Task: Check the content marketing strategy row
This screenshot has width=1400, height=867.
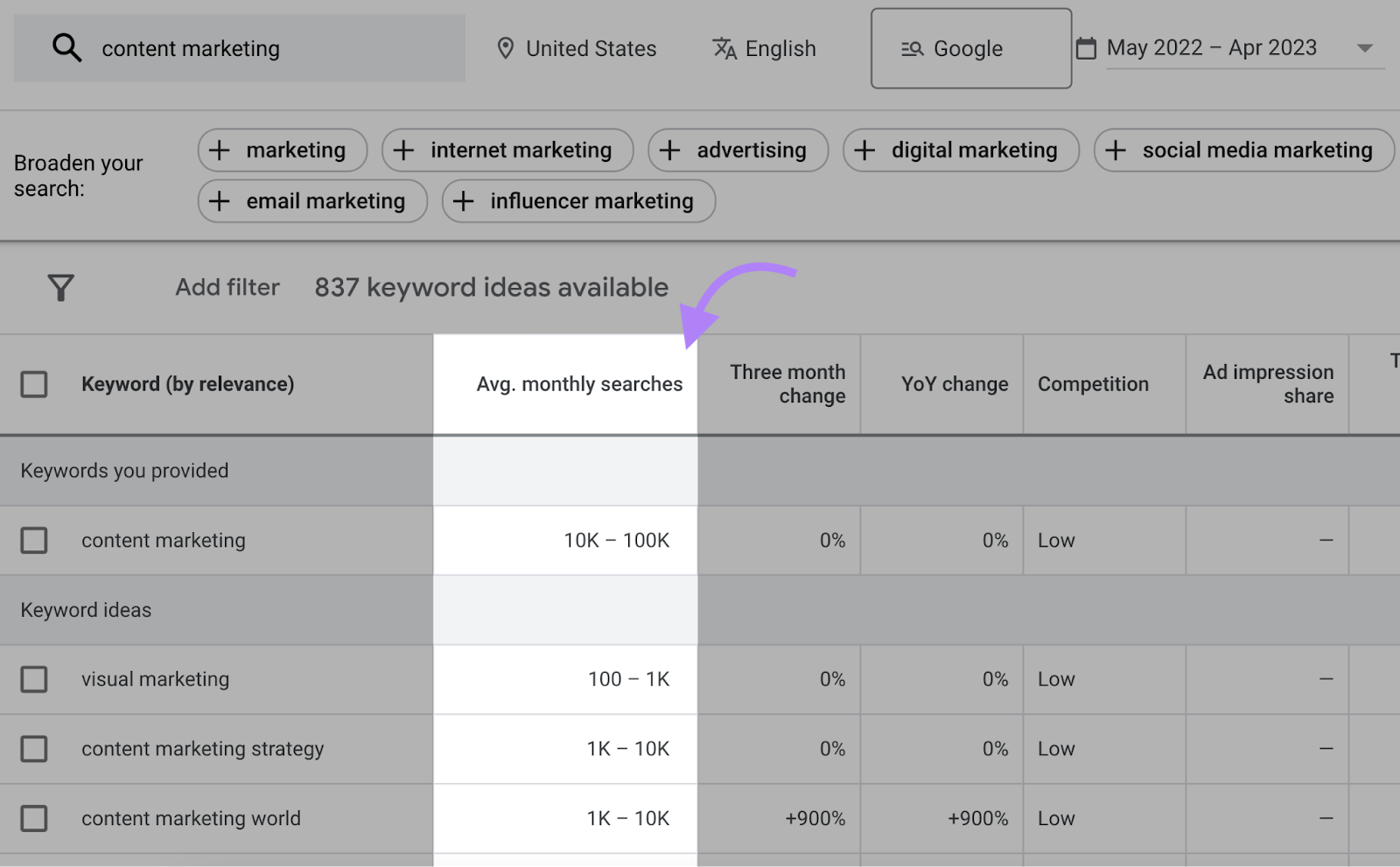Action: coord(34,748)
